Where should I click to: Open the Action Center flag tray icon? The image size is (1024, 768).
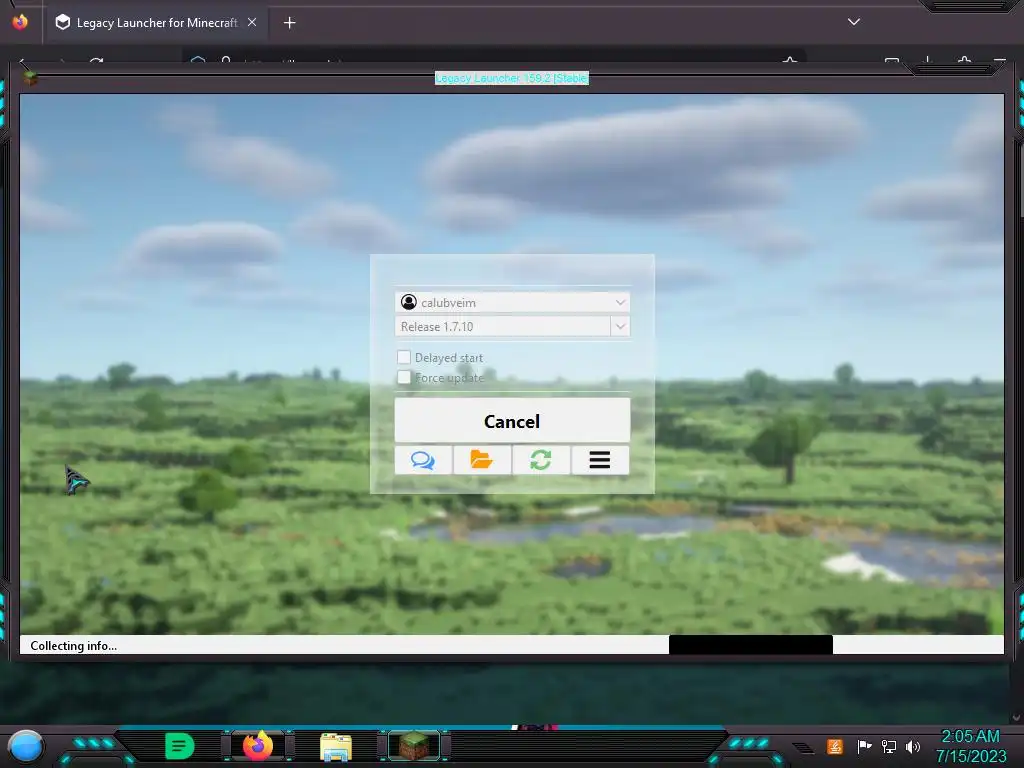click(864, 746)
